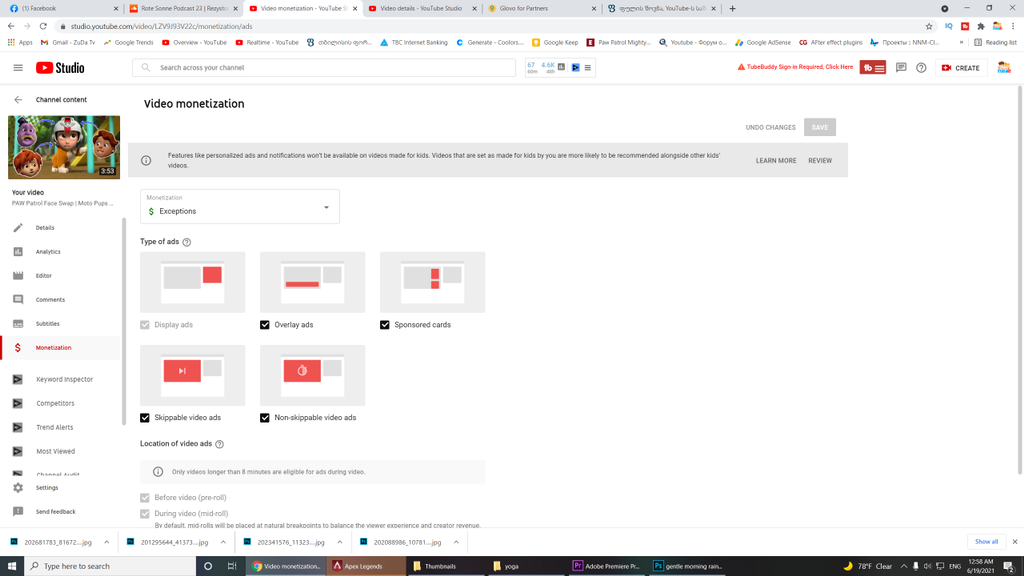Open Apex Legends in taskbar

click(x=366, y=566)
